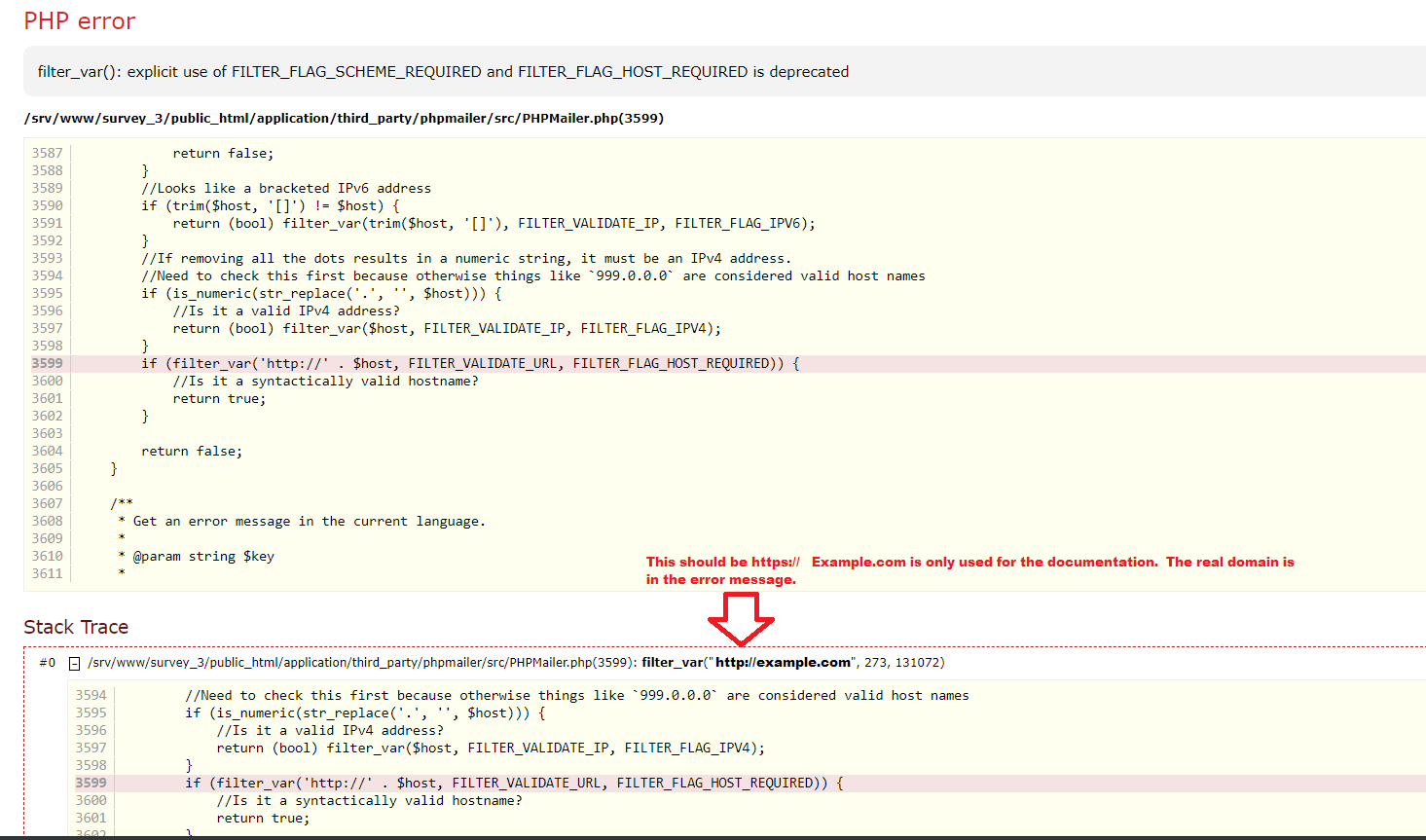Click the red downward arrow annotation

click(x=741, y=617)
